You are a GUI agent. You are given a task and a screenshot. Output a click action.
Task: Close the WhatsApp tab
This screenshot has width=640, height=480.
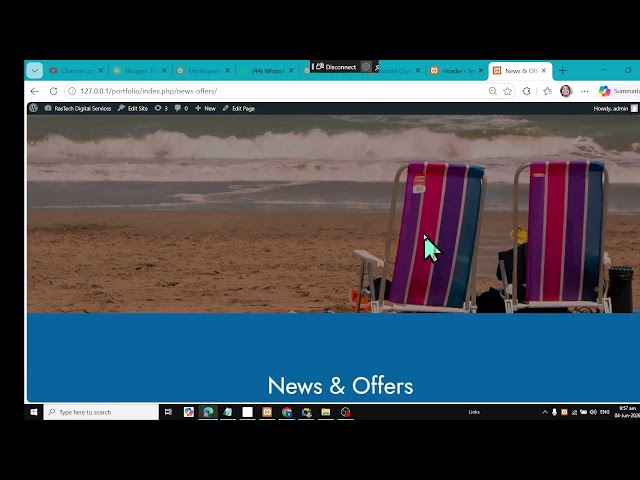[x=291, y=71]
